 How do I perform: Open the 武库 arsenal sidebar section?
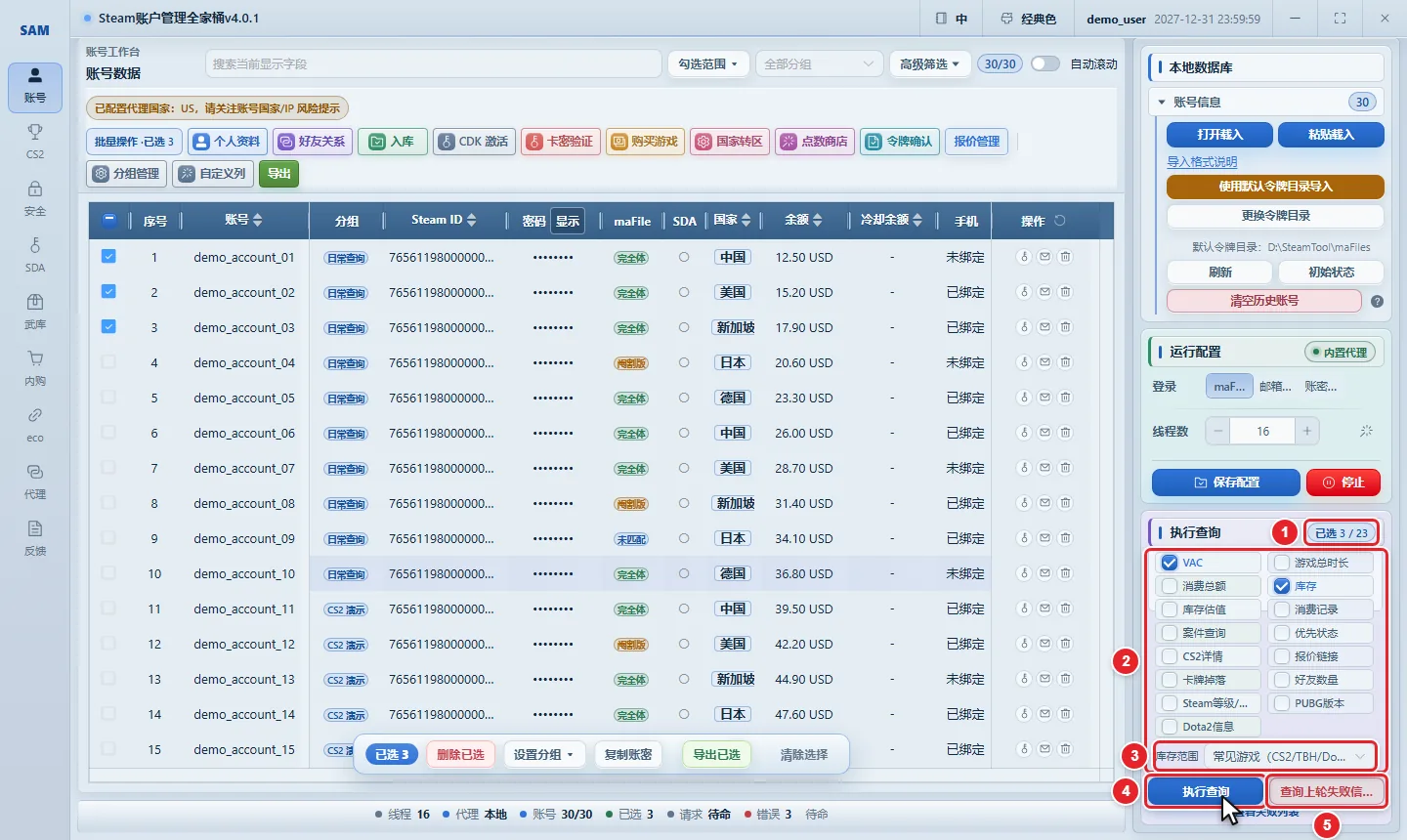(x=35, y=310)
